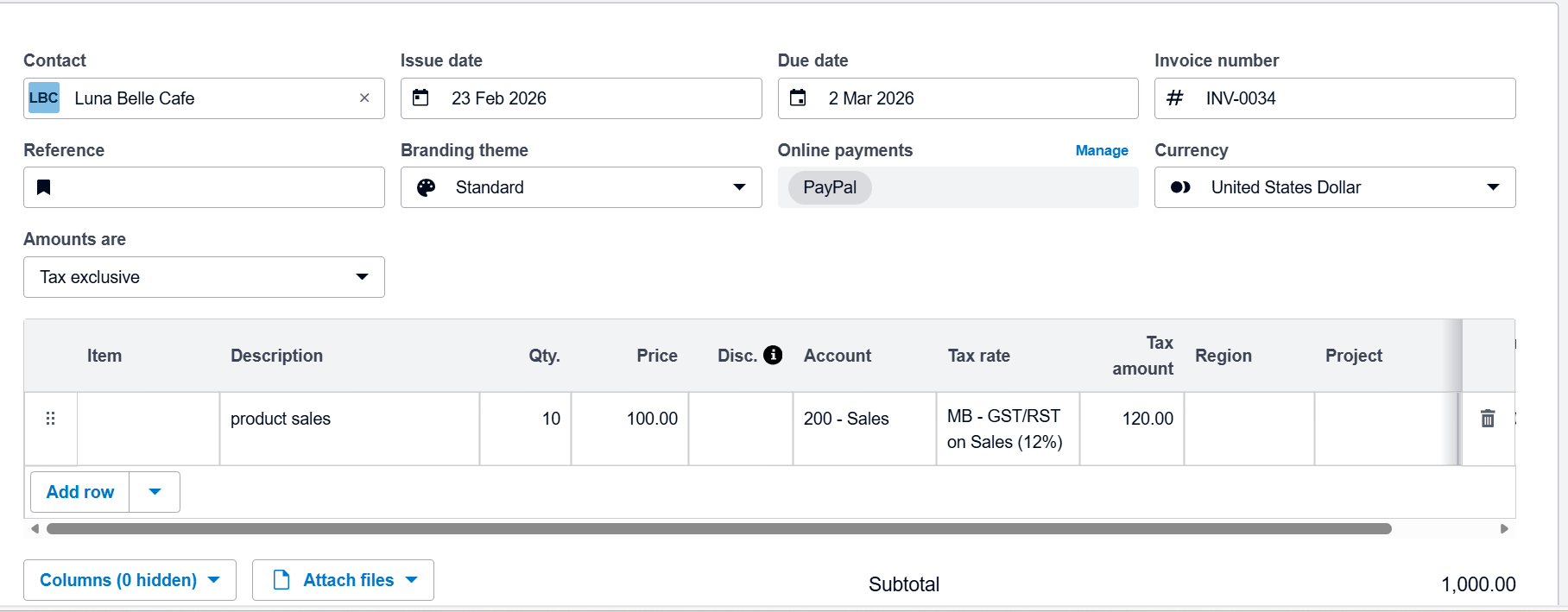Click the due date calendar icon

tap(798, 98)
